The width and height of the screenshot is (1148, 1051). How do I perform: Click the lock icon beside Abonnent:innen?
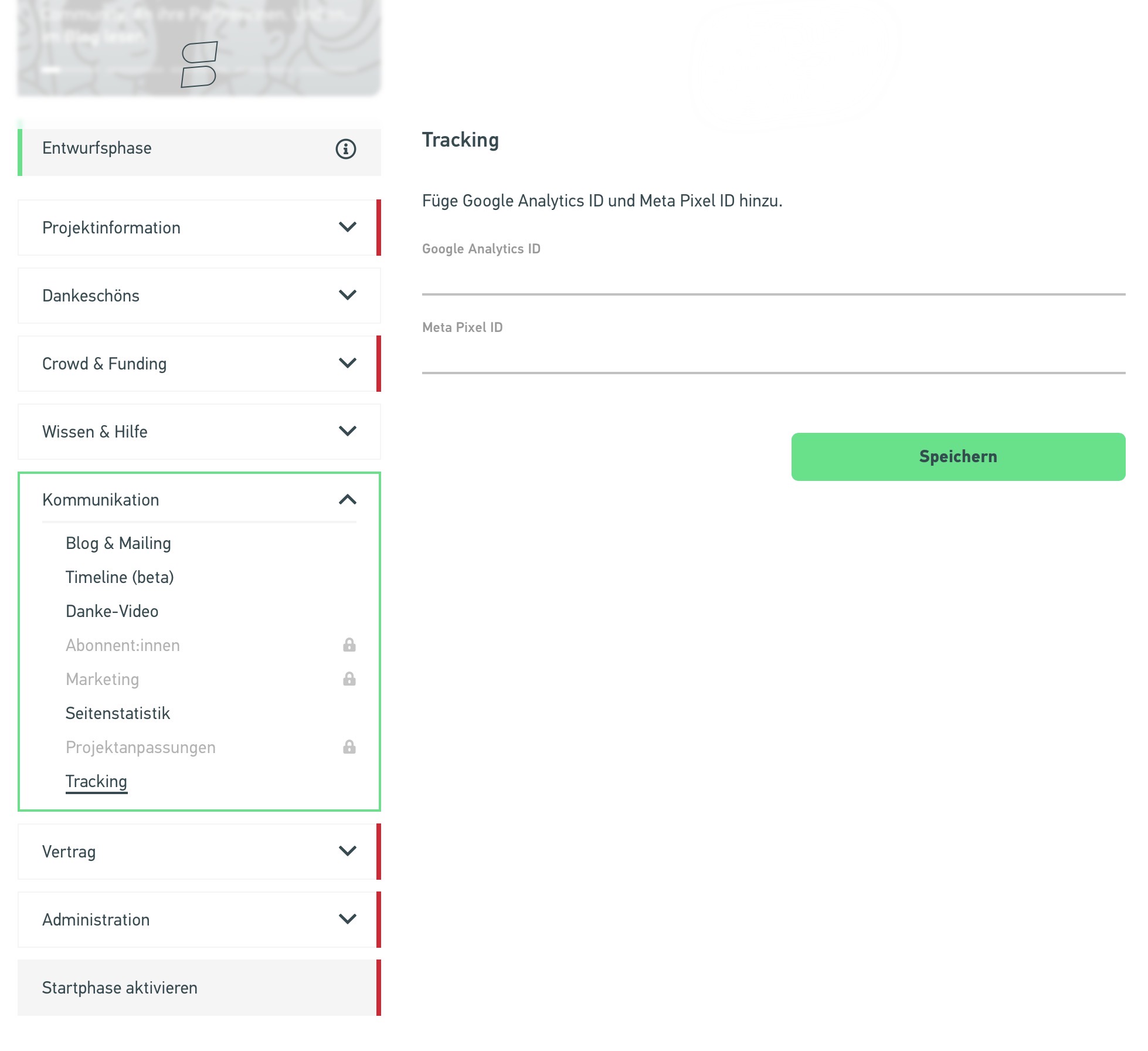(x=348, y=645)
